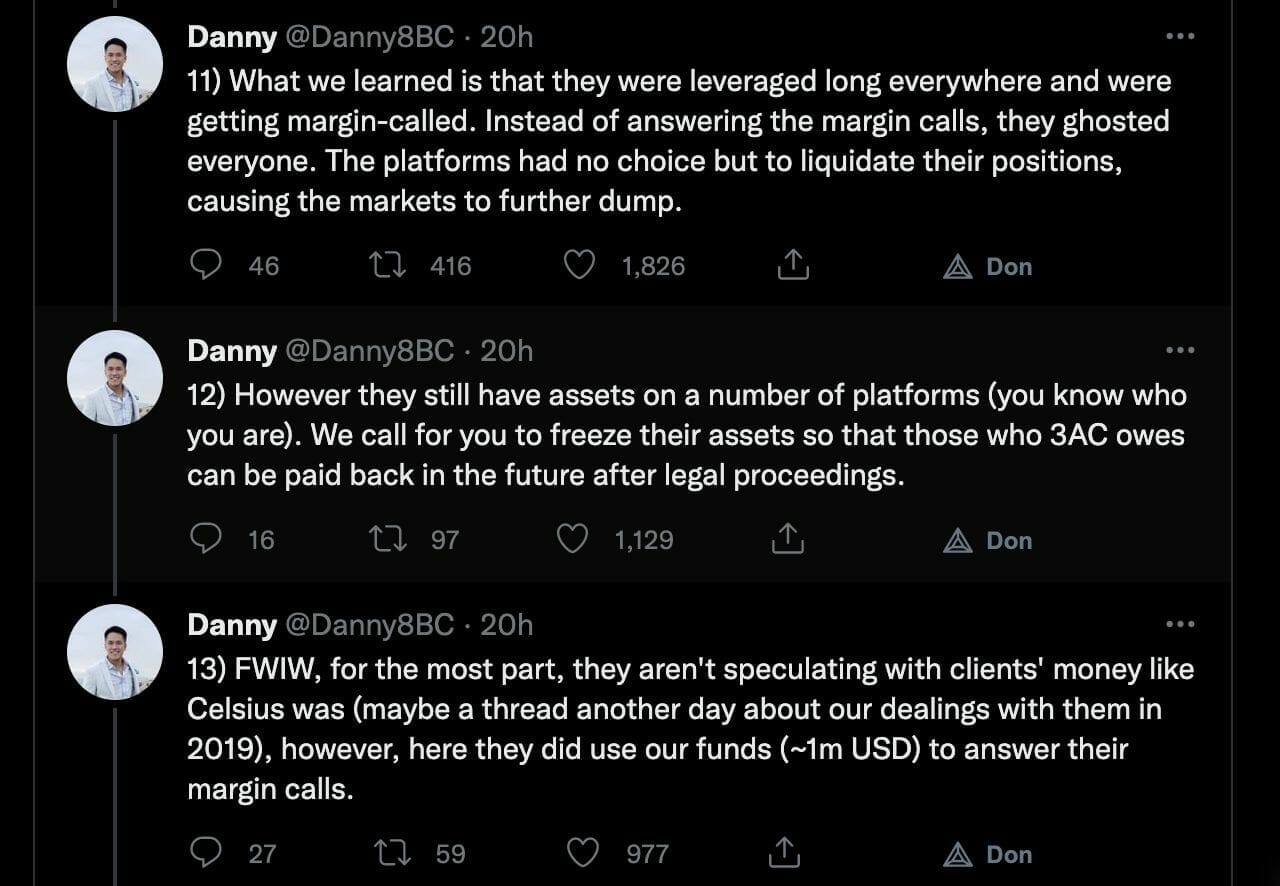
Task: Click the tip jar Don icon on tweet 12
Action: (959, 539)
